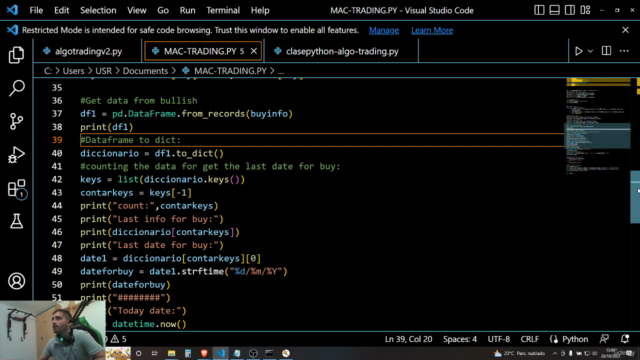Split the editor to the right
The height and width of the screenshot is (360, 640).
click(607, 51)
